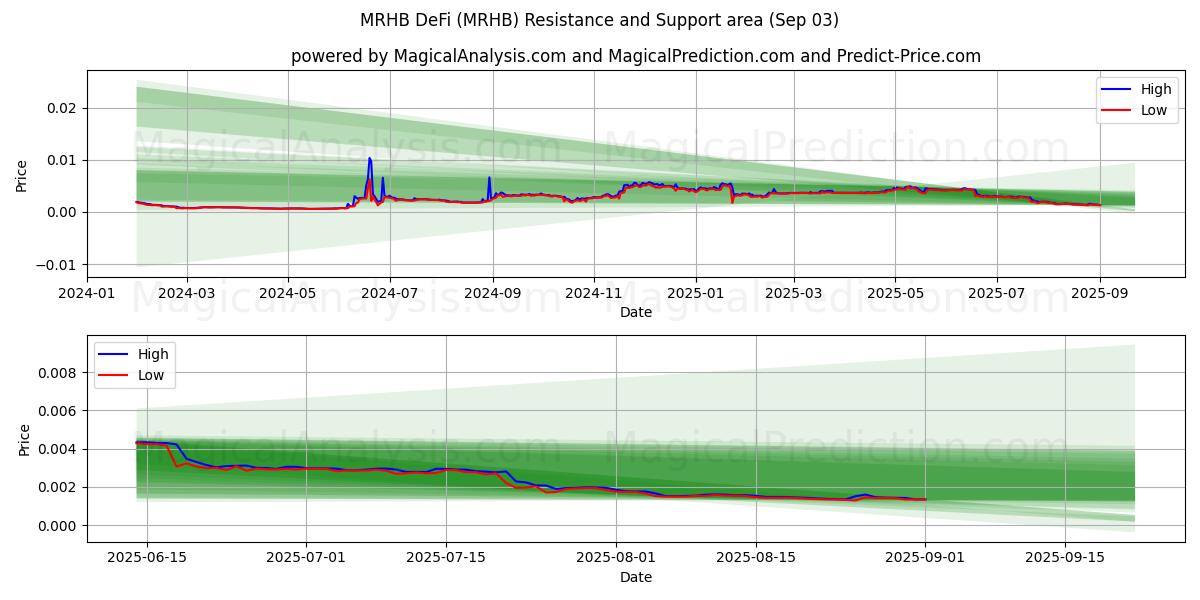Click the '2024-07' tick label on top chart

(389, 293)
